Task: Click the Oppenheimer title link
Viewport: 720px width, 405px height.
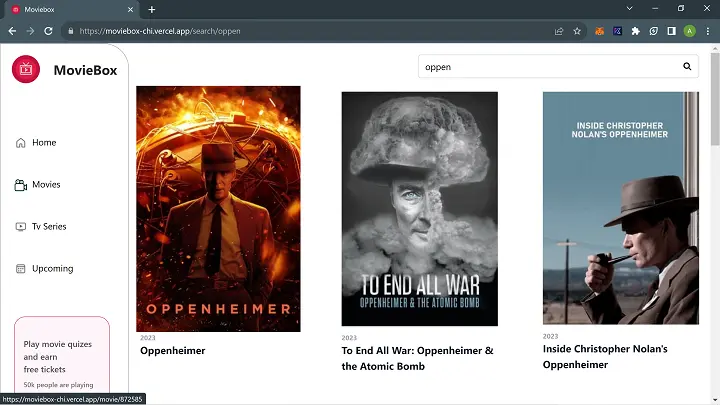Action: (x=173, y=351)
